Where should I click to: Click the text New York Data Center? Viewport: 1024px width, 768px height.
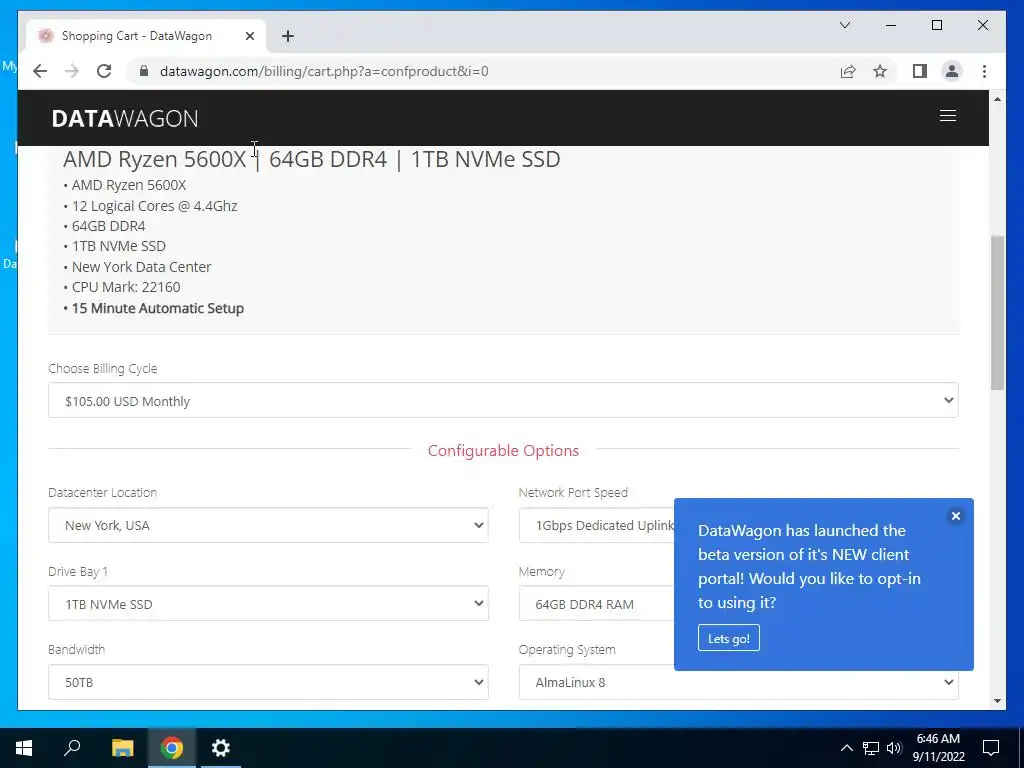141,267
